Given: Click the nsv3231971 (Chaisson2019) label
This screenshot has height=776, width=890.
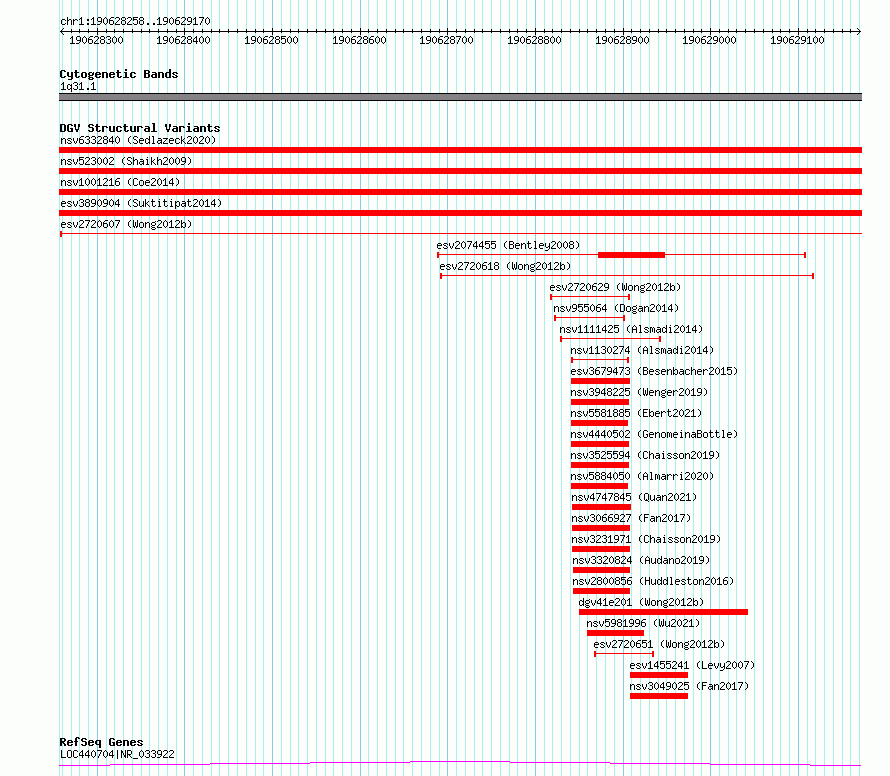Looking at the screenshot, I should pos(646,539).
